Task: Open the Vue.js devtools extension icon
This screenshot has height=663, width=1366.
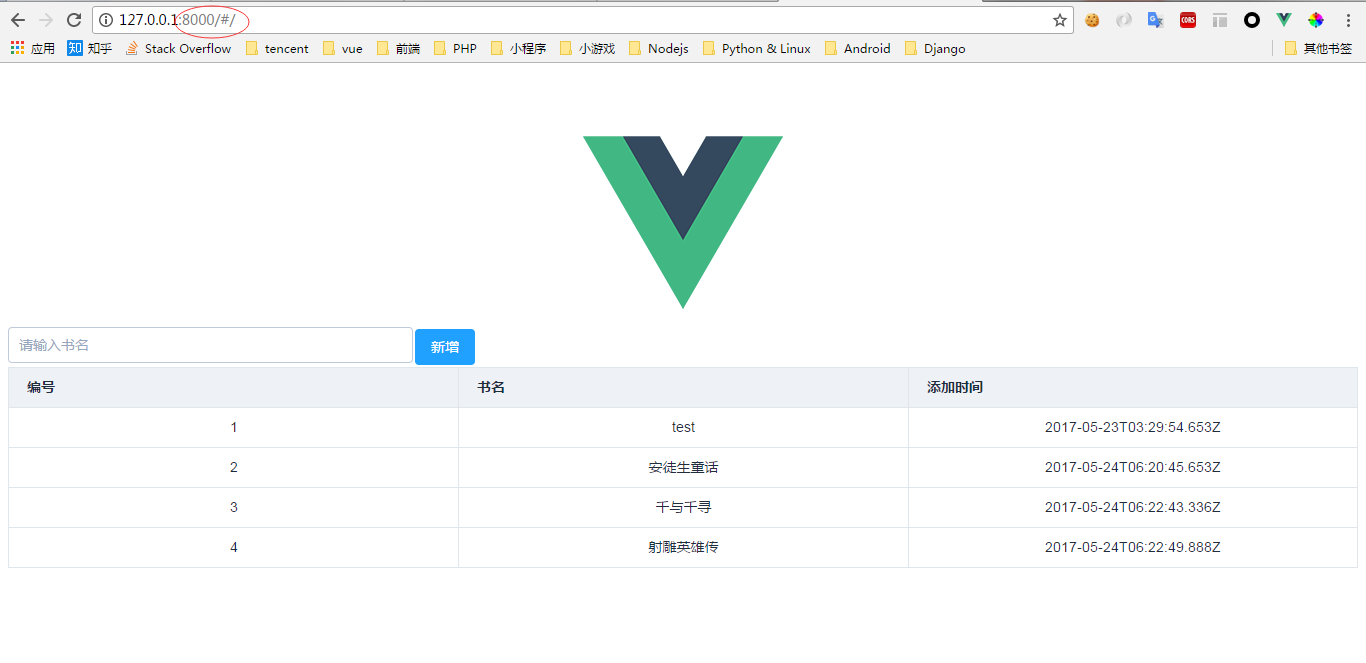Action: coord(1283,20)
